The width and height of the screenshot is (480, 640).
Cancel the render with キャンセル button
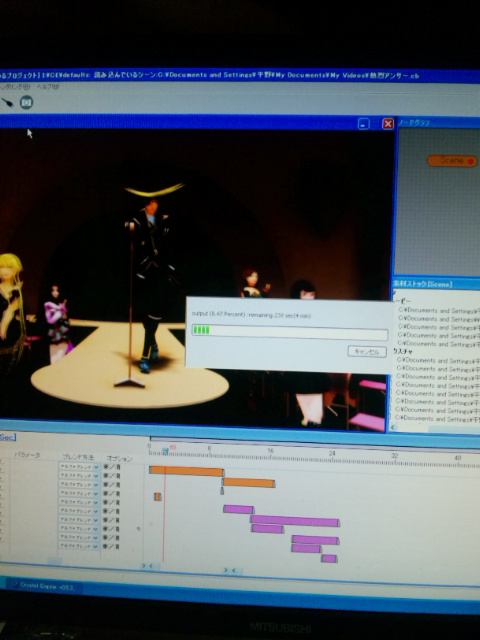coord(367,351)
